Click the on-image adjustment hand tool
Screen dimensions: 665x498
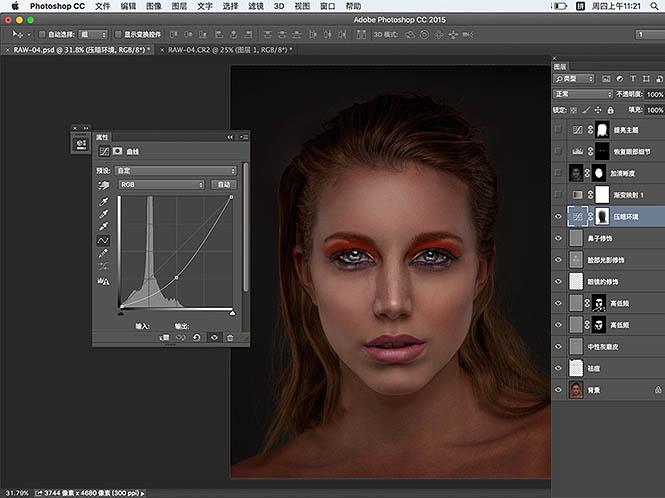tap(103, 185)
